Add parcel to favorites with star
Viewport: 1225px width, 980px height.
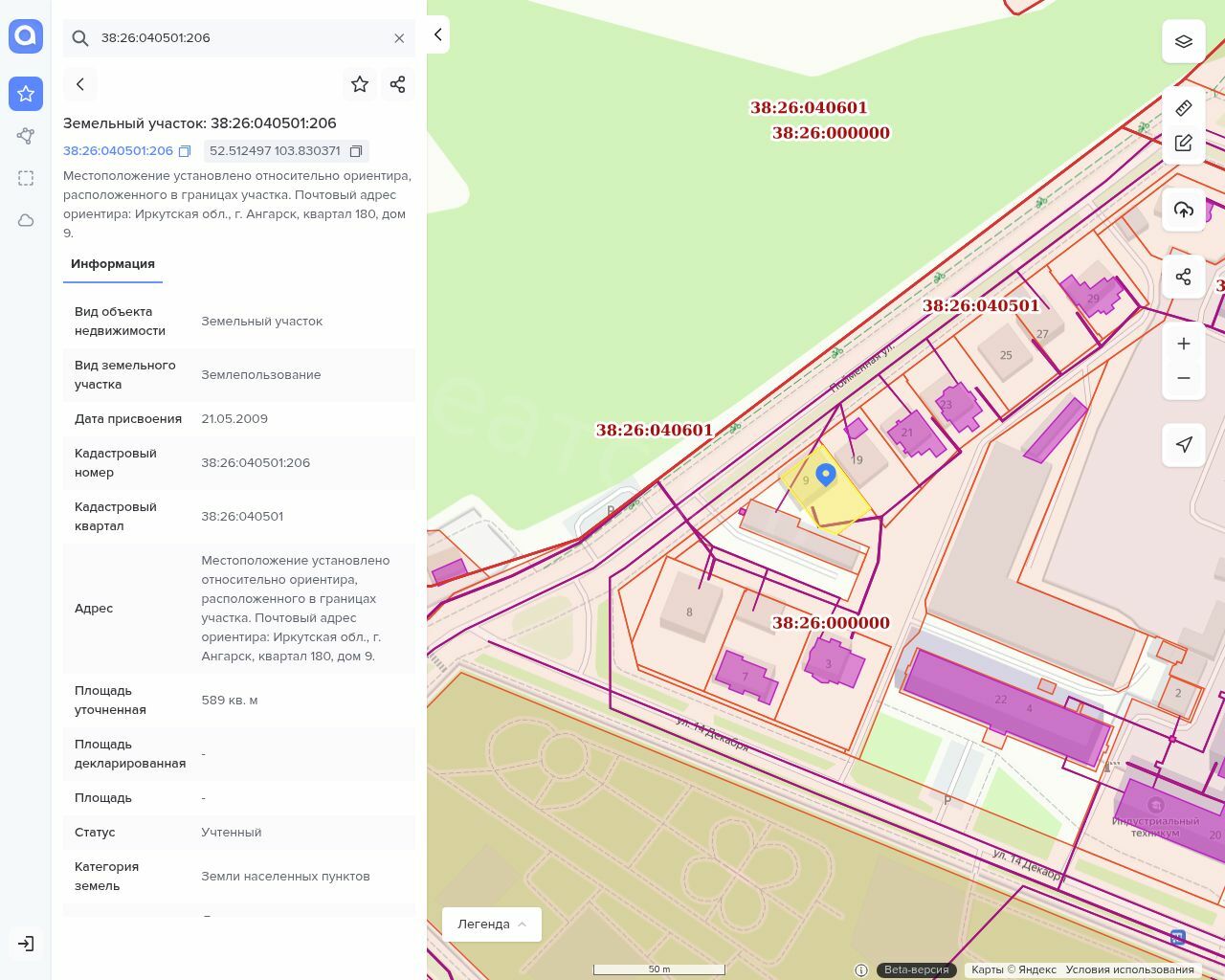[x=360, y=84]
